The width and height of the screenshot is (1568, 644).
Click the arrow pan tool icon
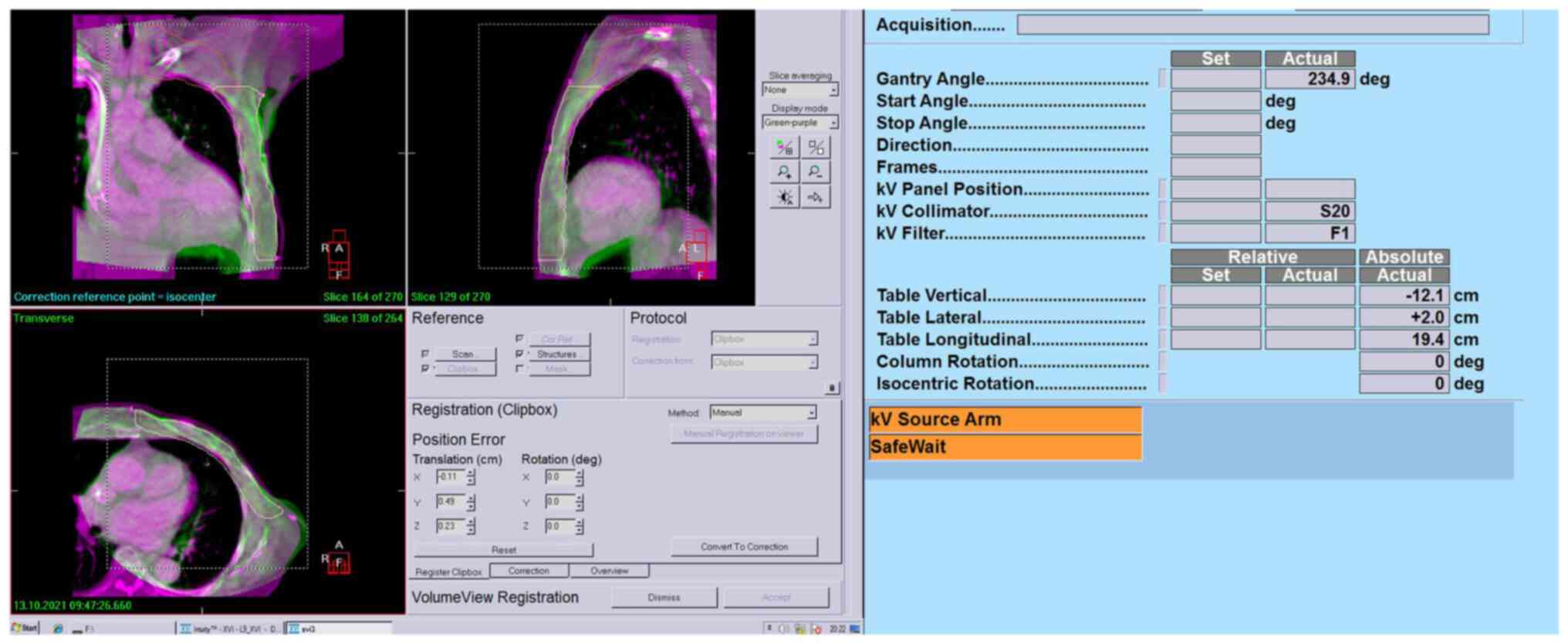(816, 198)
